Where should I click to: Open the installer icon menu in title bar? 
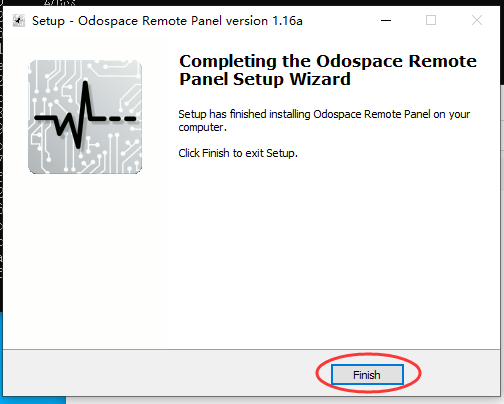pyautogui.click(x=19, y=21)
